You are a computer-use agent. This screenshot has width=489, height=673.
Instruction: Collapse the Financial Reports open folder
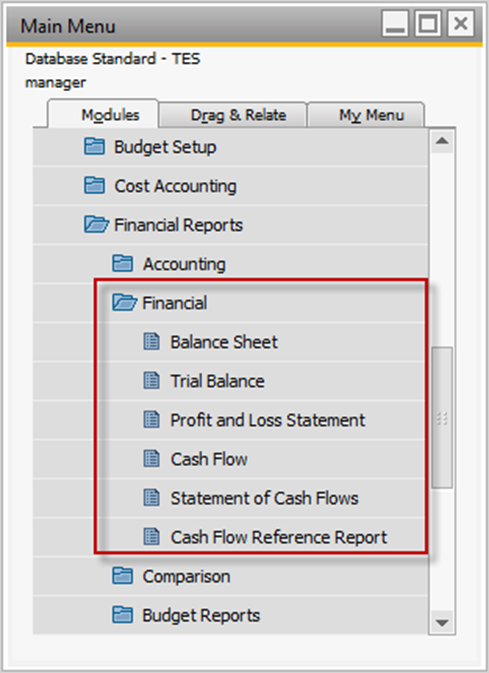pyautogui.click(x=96, y=224)
